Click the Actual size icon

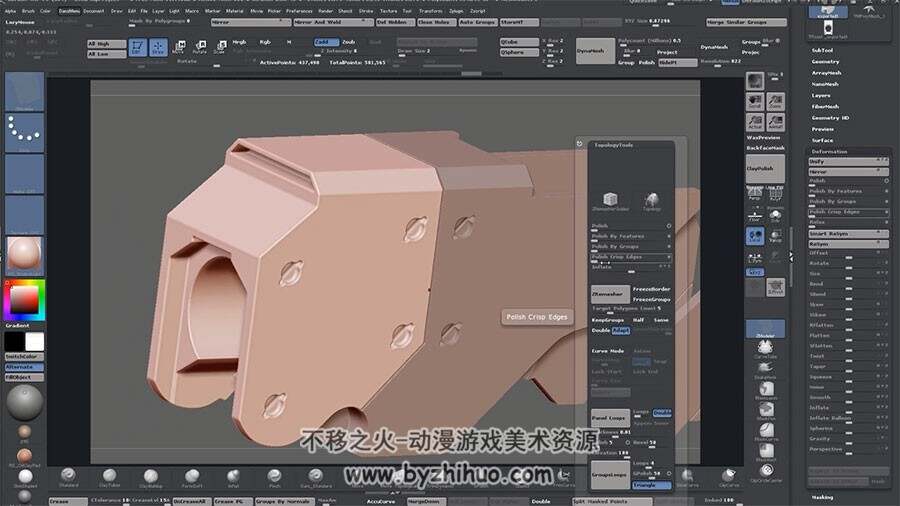[755, 122]
